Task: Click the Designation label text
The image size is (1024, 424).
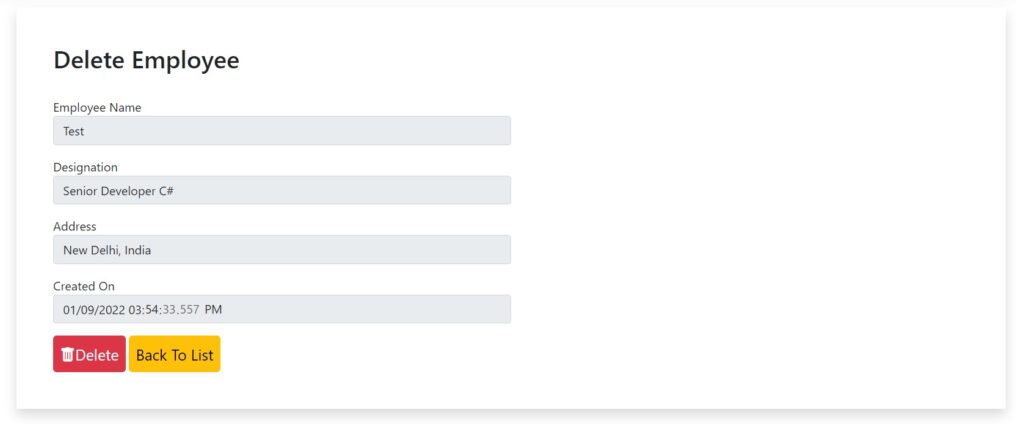Action: pyautogui.click(x=85, y=167)
